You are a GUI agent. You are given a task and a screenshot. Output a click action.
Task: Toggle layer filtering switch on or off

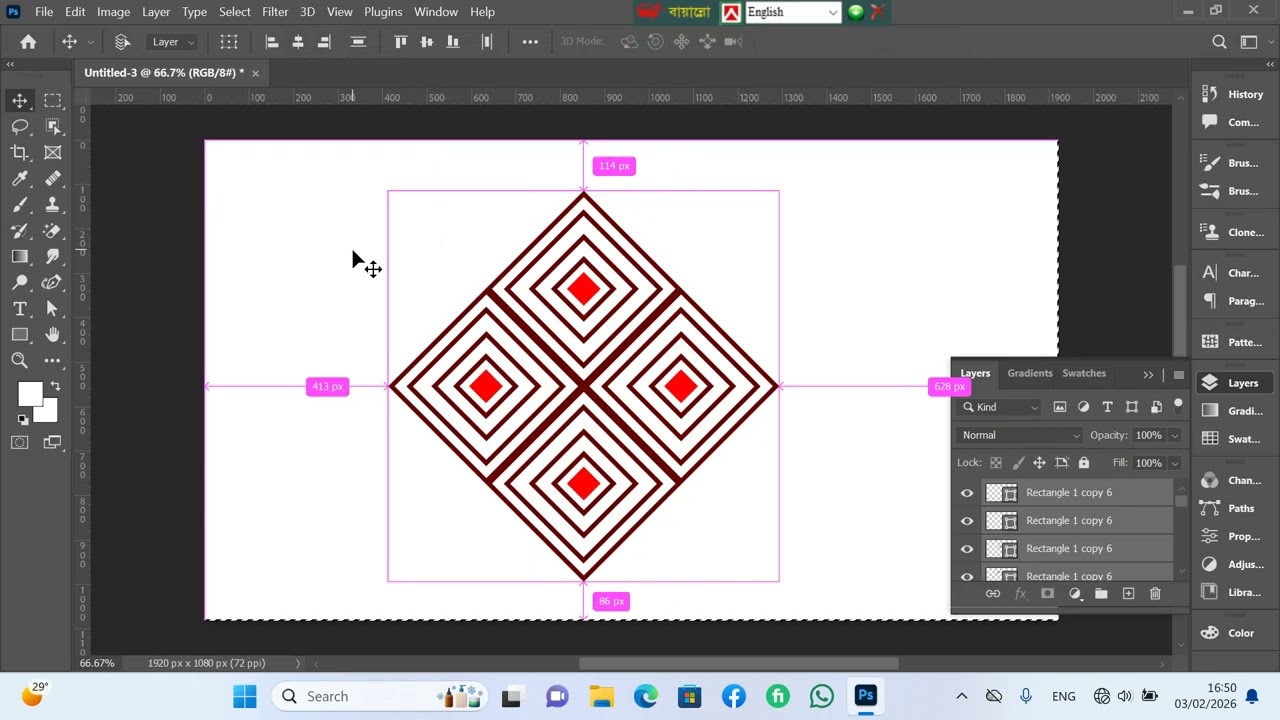[1178, 405]
